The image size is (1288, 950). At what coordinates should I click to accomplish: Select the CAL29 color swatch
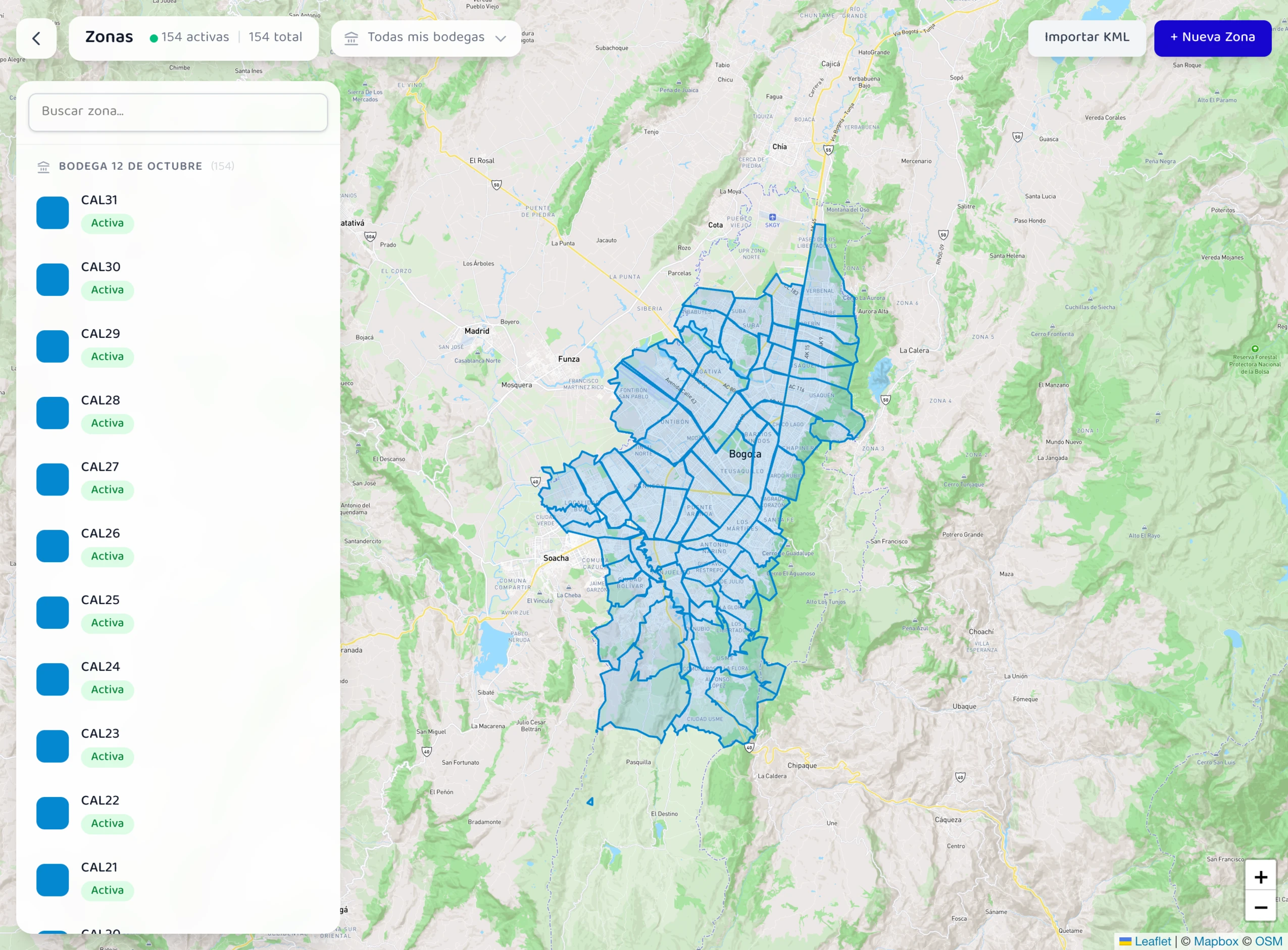(x=53, y=345)
